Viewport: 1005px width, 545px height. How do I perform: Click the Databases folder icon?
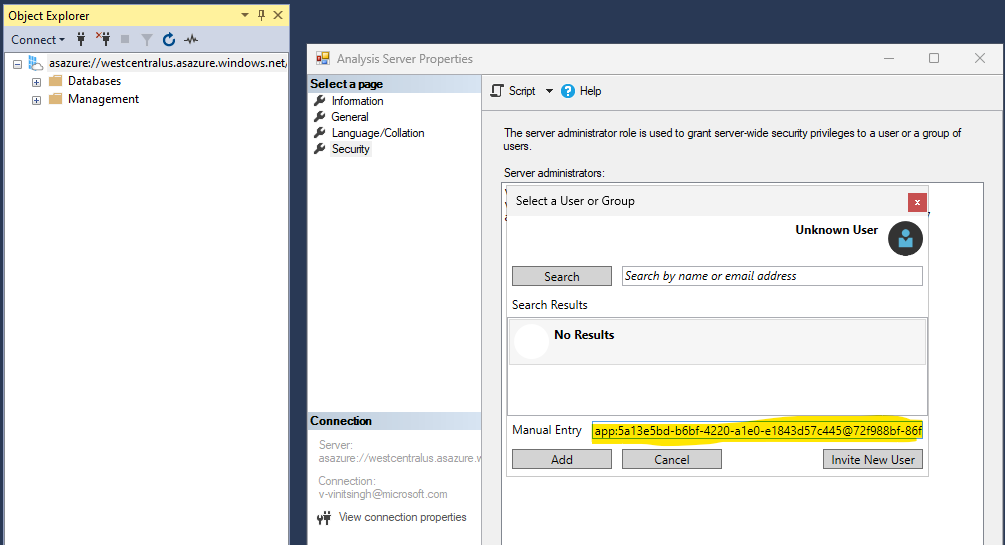point(56,81)
